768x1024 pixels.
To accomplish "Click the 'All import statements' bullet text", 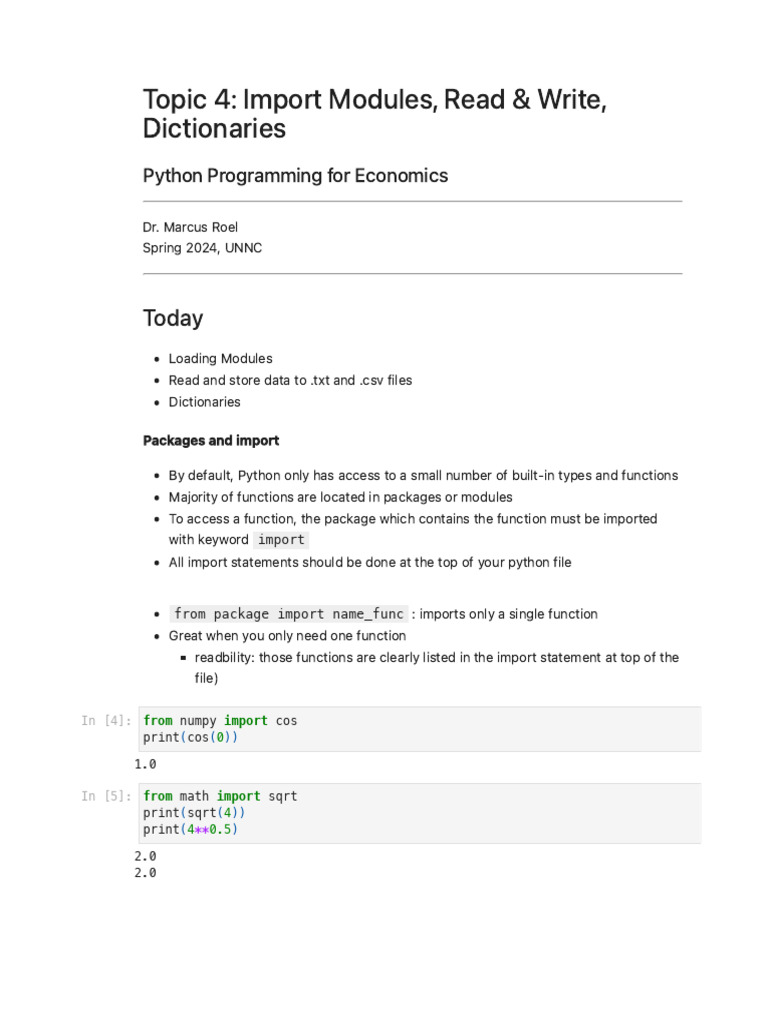I will click(x=370, y=562).
